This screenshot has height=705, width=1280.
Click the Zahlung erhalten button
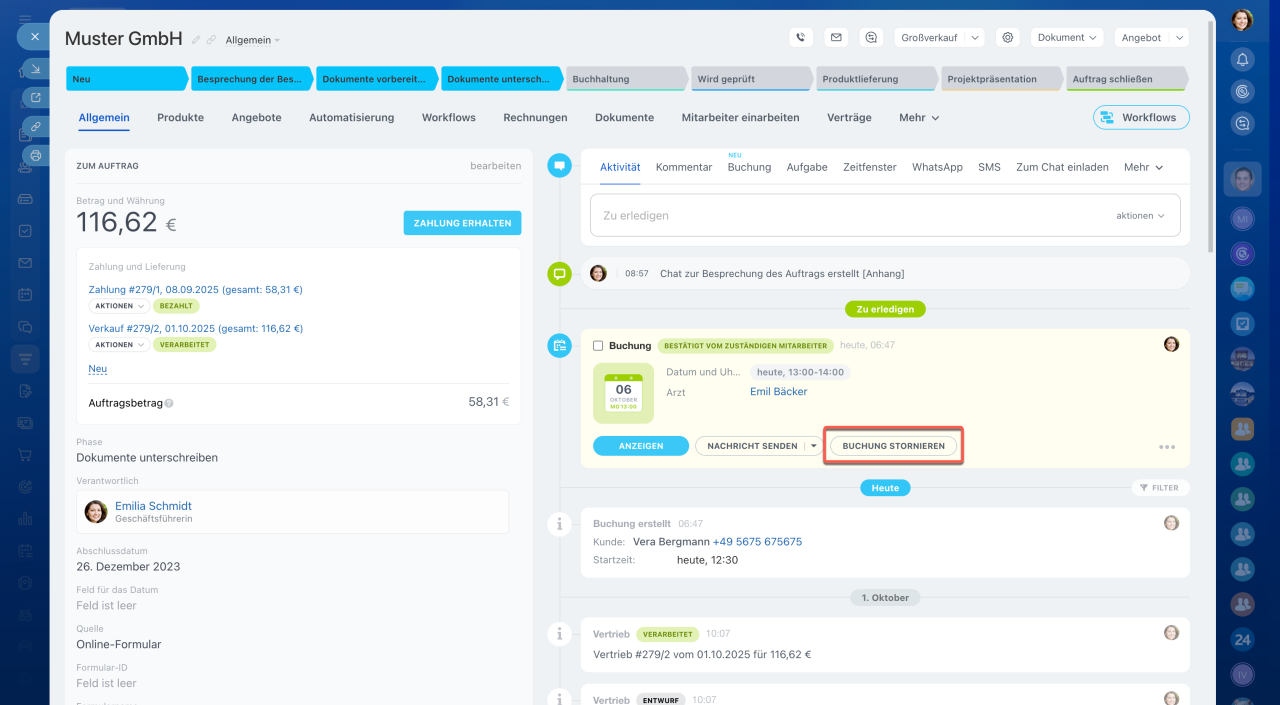coord(462,223)
